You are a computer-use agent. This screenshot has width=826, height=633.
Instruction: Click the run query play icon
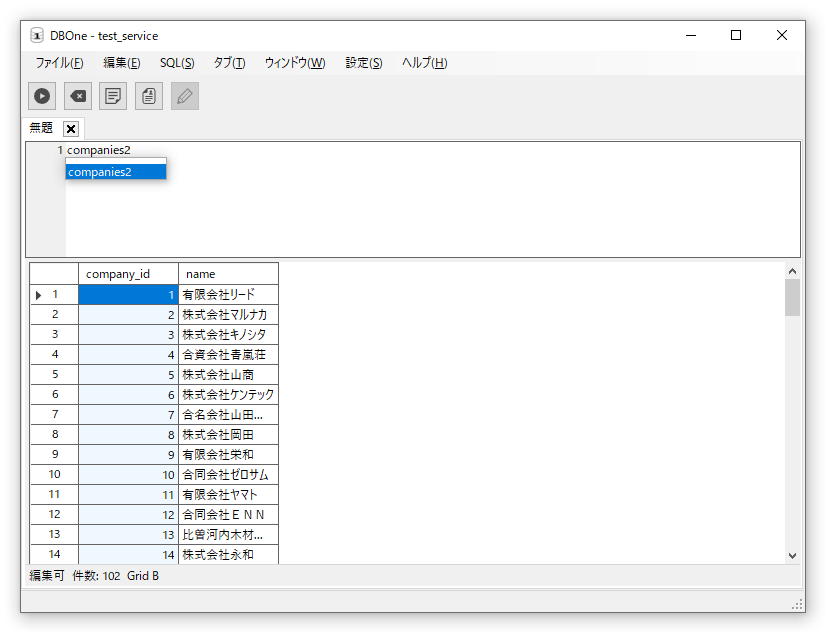click(x=42, y=96)
